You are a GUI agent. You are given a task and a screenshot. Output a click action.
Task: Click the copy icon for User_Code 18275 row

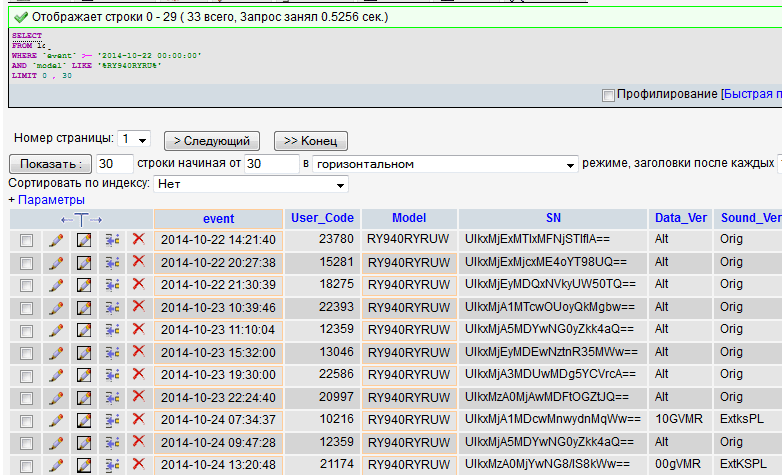pos(111,285)
